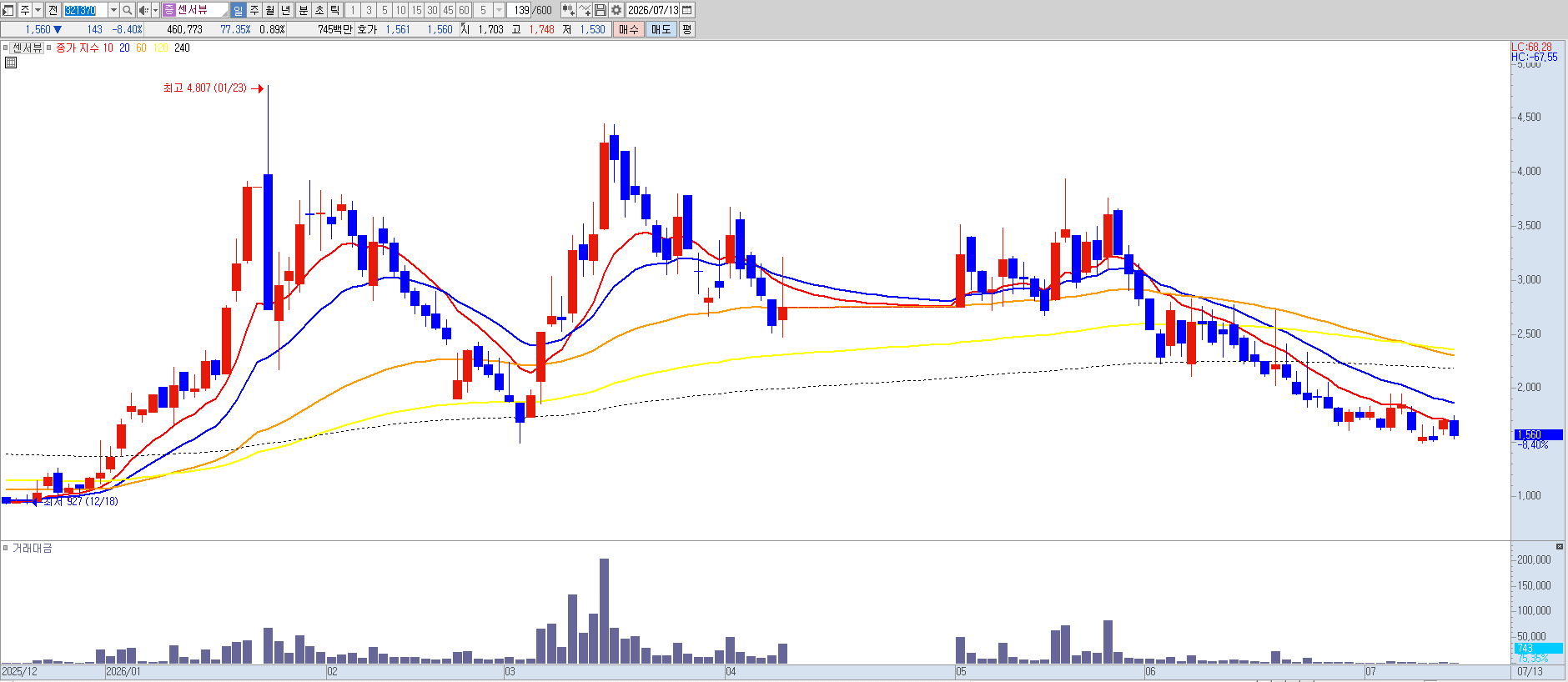This screenshot has height=682, width=1568.
Task: Click the floppy disk save icon
Action: [601, 10]
